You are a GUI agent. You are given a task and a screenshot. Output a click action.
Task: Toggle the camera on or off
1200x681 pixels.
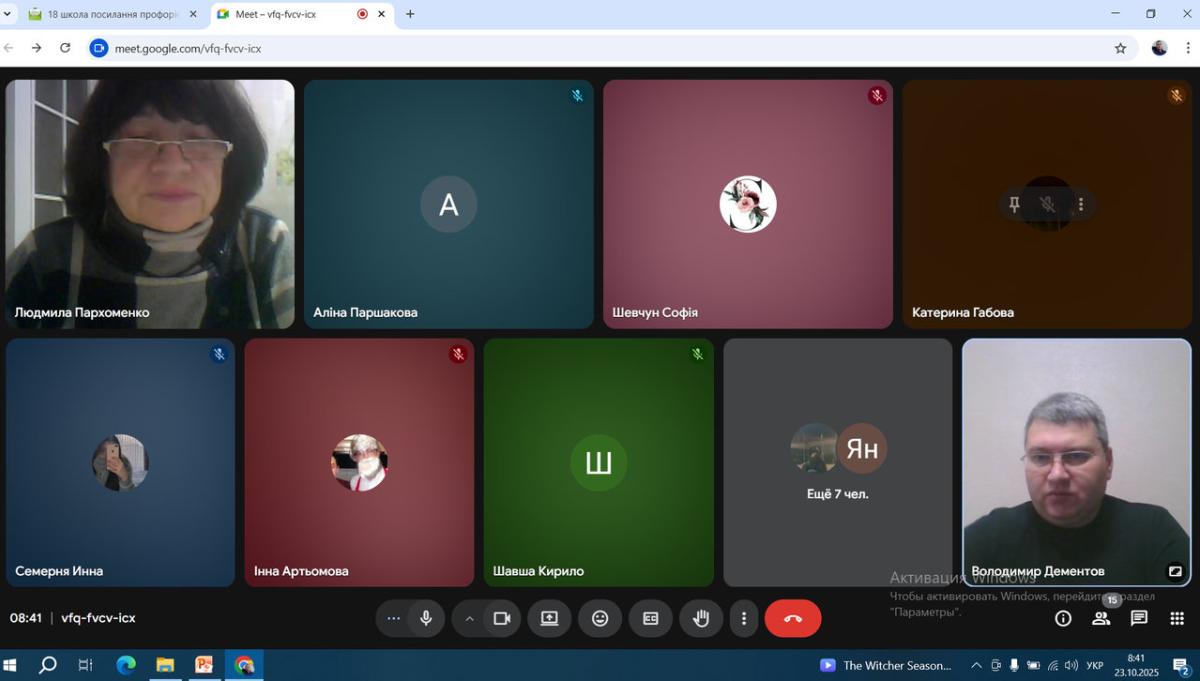pos(502,619)
